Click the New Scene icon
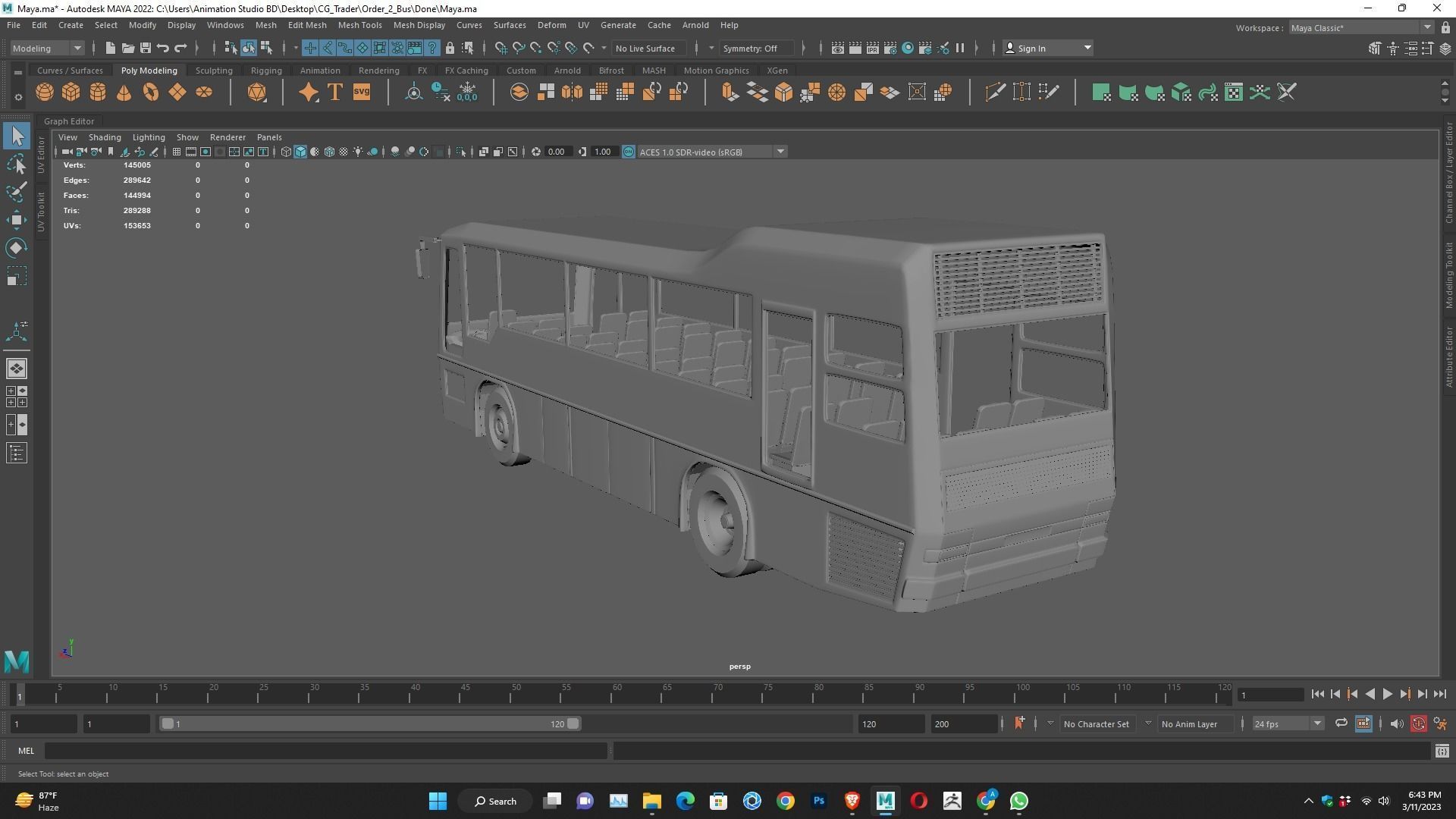The height and width of the screenshot is (819, 1456). point(111,48)
